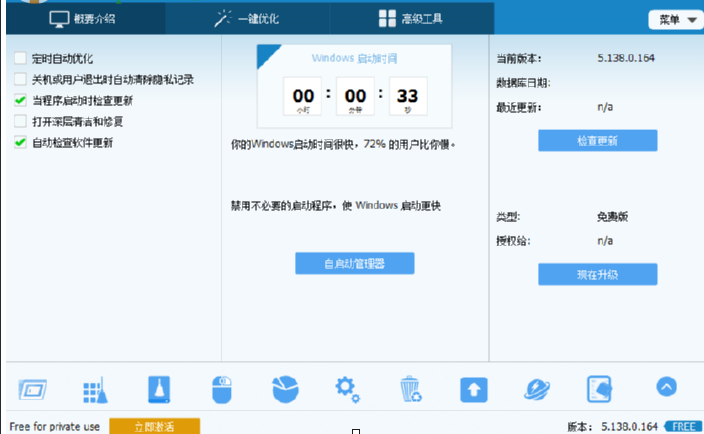Viewport: 704px width, 434px height.
Task: Expand the dock with round up-chevron button
Action: pyautogui.click(x=666, y=386)
